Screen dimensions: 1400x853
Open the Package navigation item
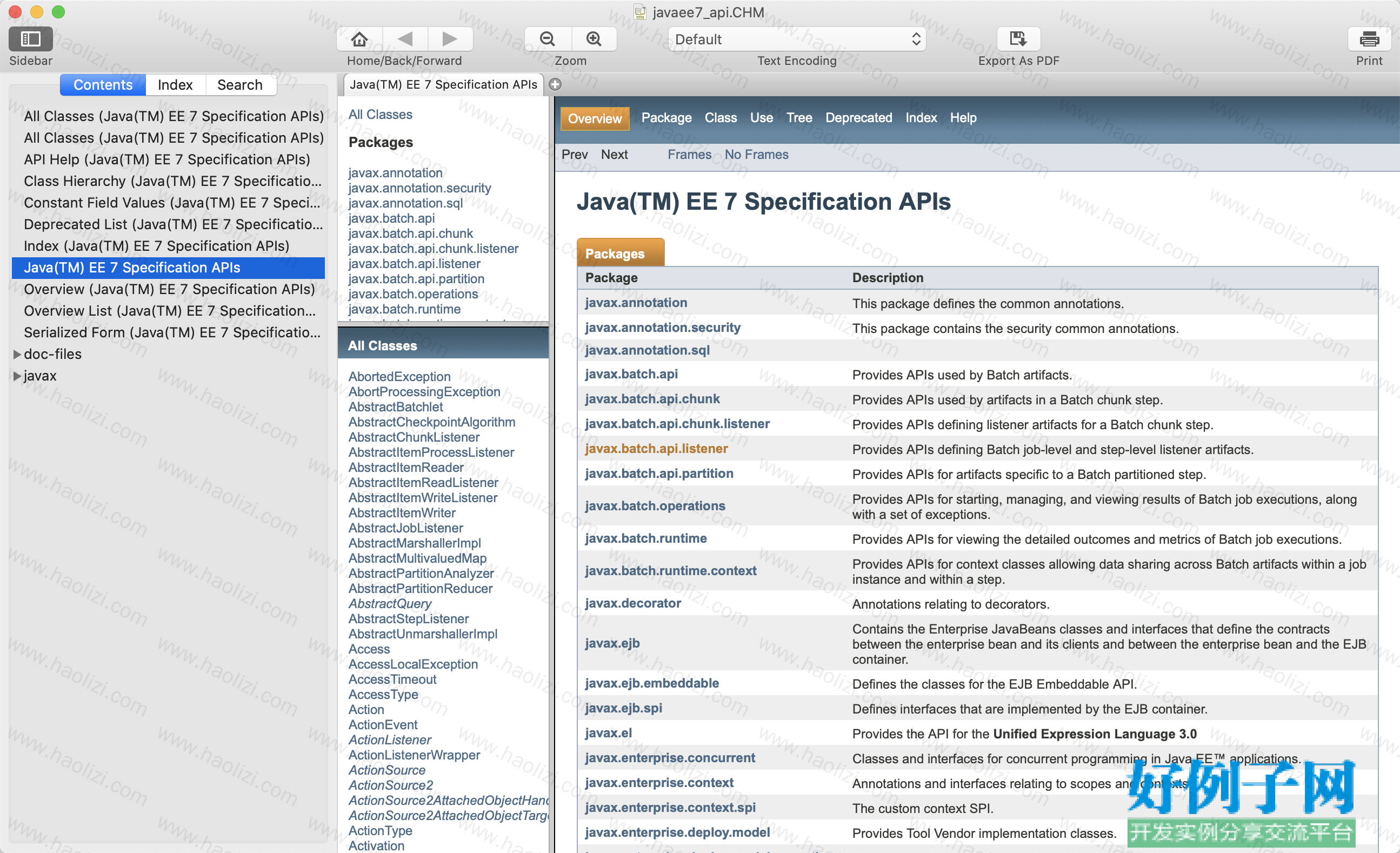[x=666, y=118]
